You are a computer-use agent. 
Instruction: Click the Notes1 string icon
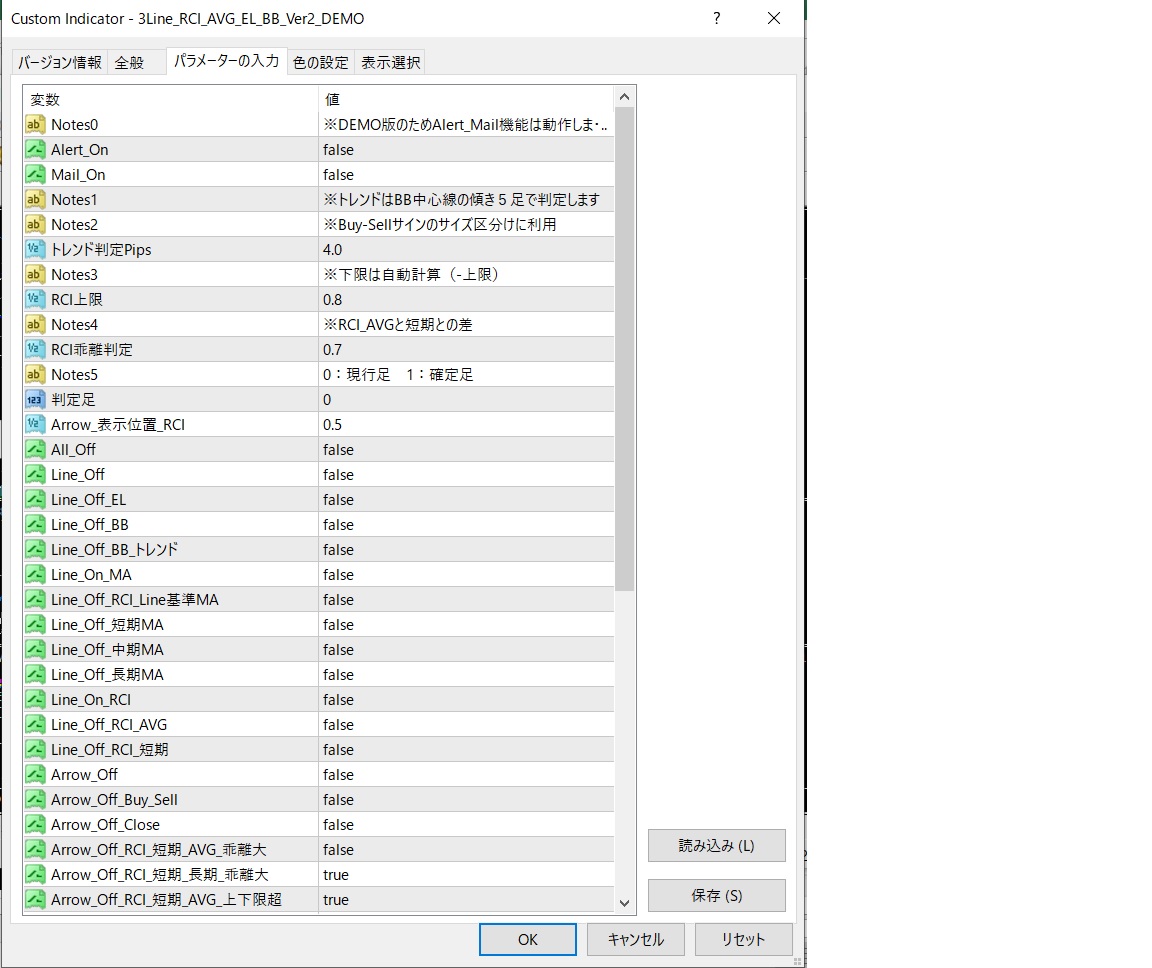35,199
